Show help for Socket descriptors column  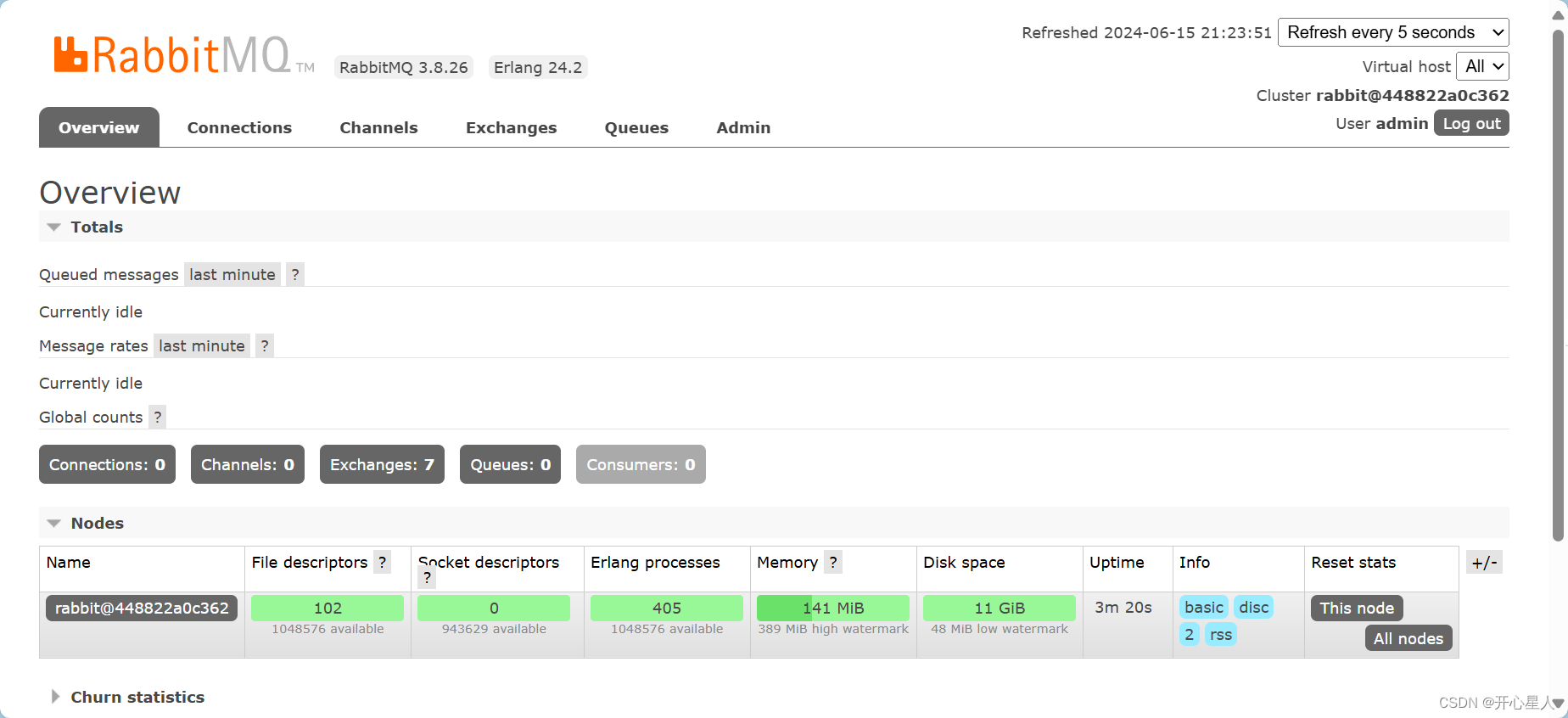point(428,578)
